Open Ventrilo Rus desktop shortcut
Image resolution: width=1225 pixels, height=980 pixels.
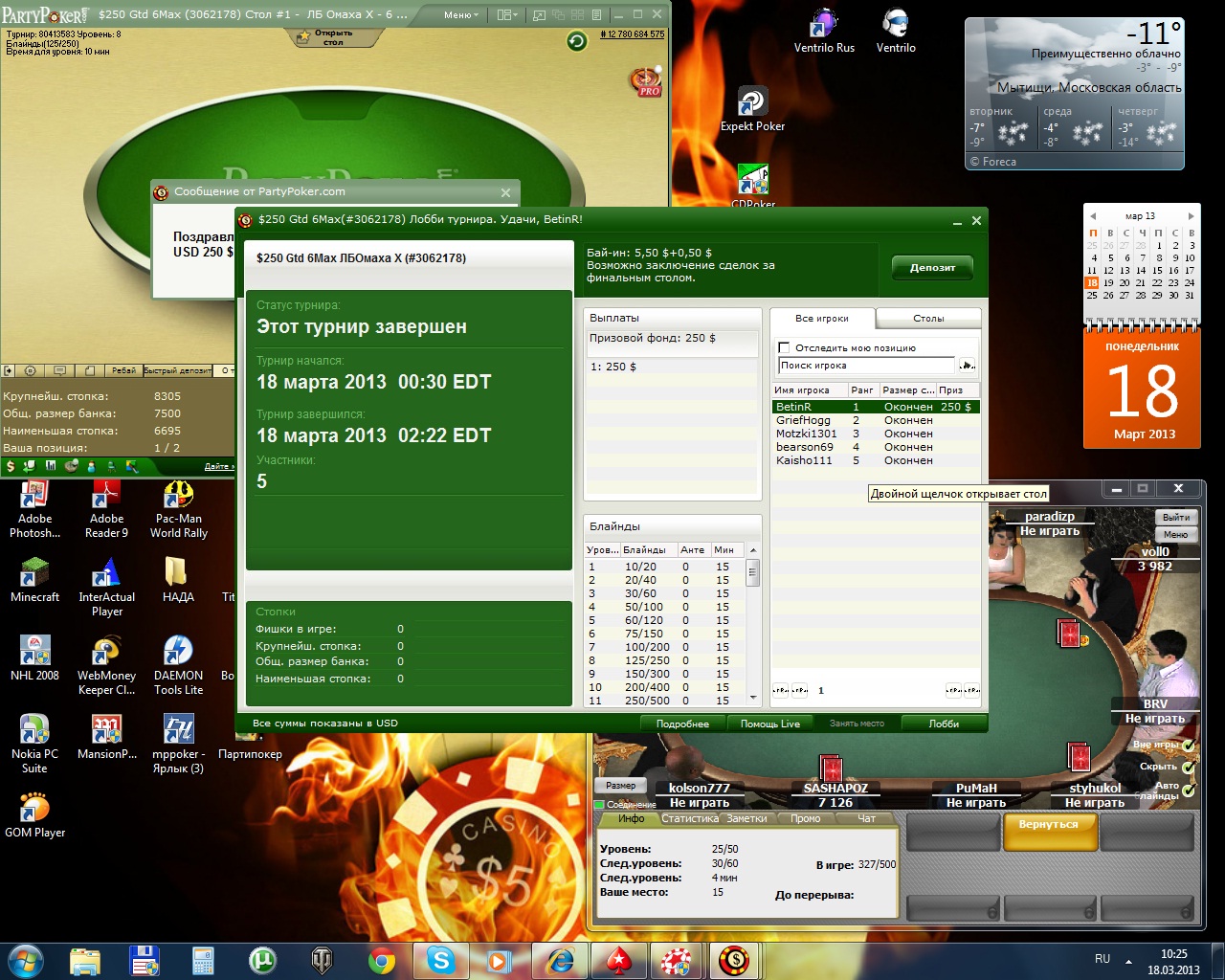tap(824, 31)
